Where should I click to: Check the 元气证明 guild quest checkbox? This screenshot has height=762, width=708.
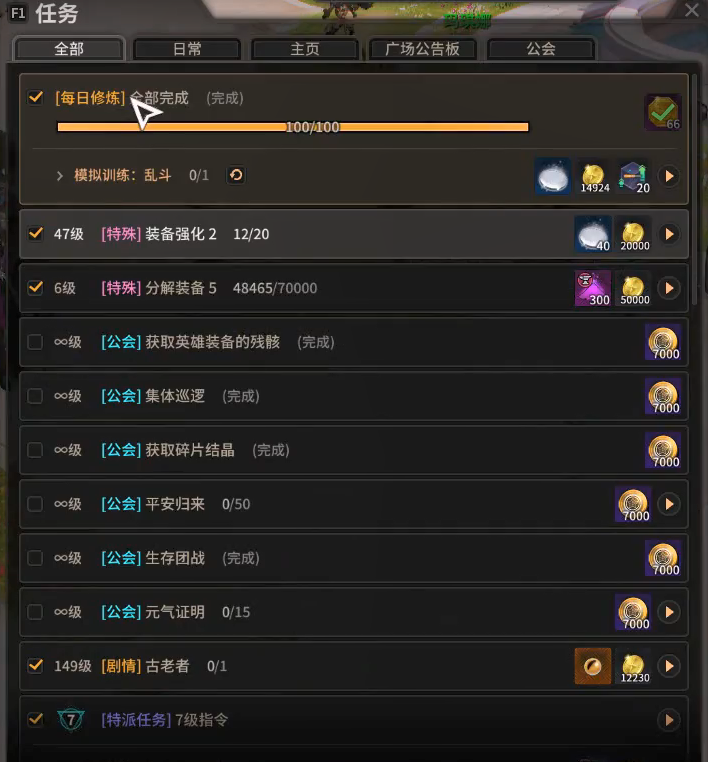click(x=35, y=612)
